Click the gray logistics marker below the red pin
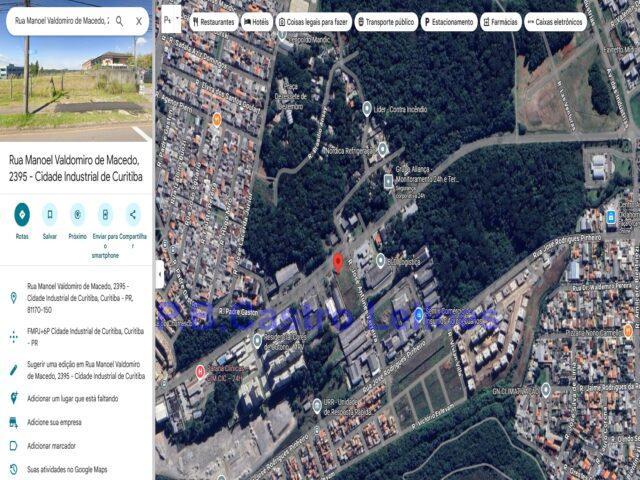Image resolution: width=640 pixels, height=480 pixels. (x=380, y=260)
